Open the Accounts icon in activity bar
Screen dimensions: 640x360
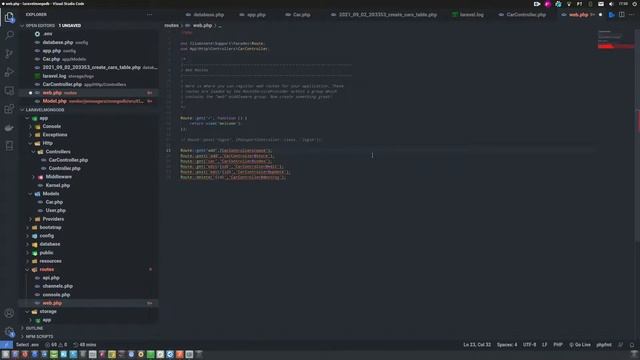pyautogui.click(x=9, y=313)
